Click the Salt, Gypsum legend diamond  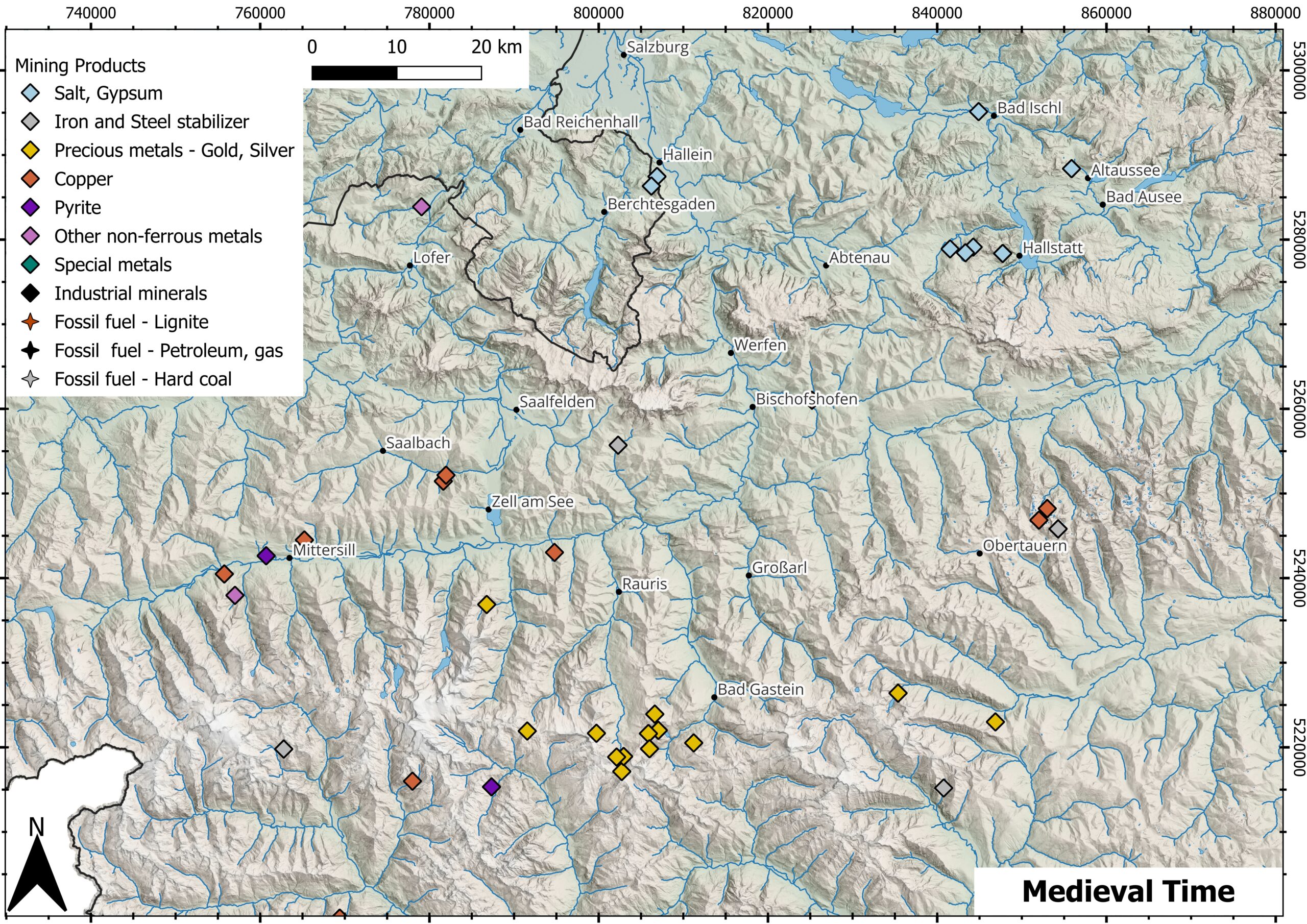click(30, 93)
